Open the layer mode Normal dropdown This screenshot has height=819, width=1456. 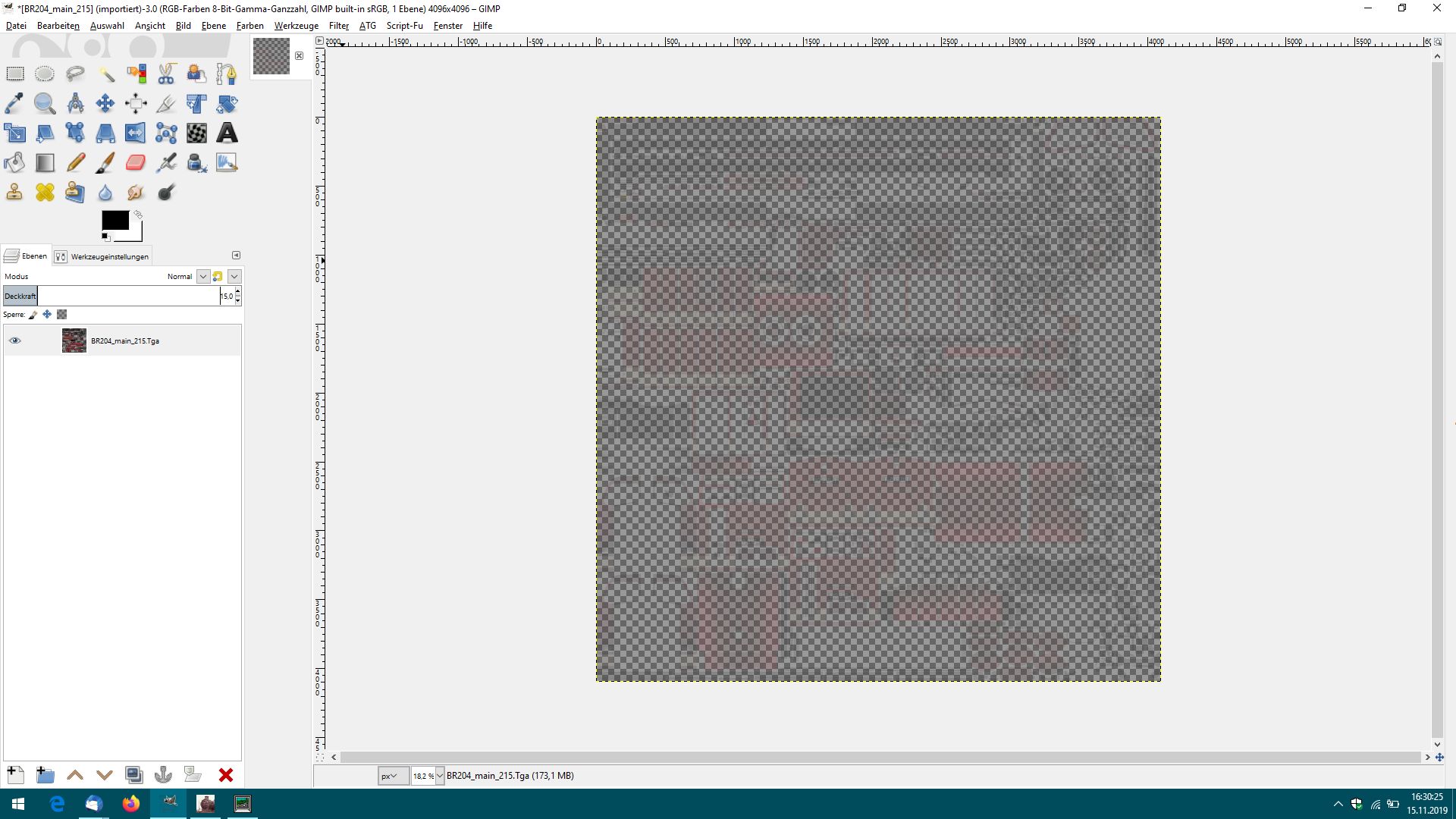click(x=202, y=276)
